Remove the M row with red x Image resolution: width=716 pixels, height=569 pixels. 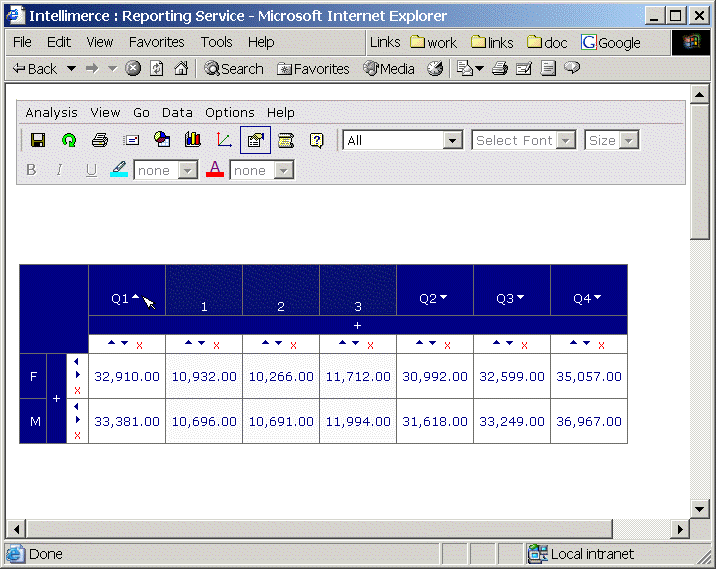[x=77, y=435]
